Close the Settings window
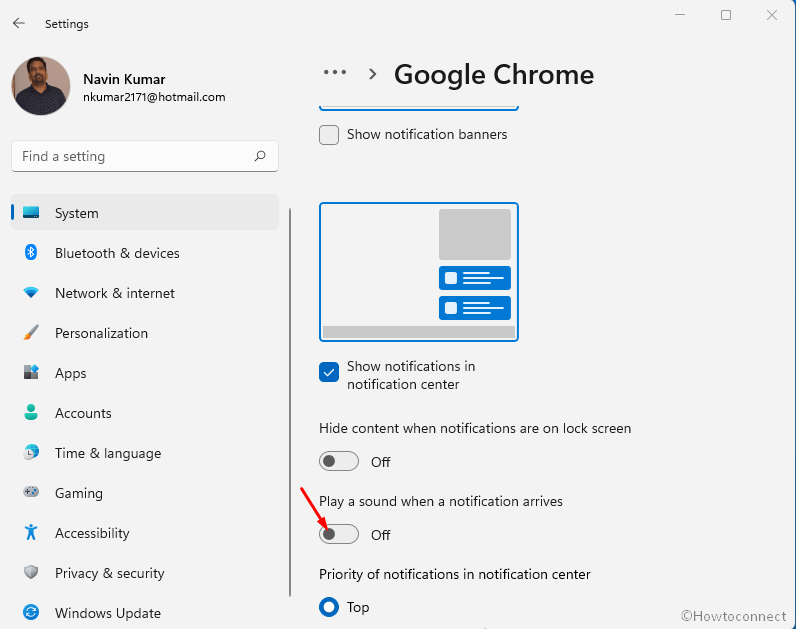796x629 pixels. (x=772, y=15)
